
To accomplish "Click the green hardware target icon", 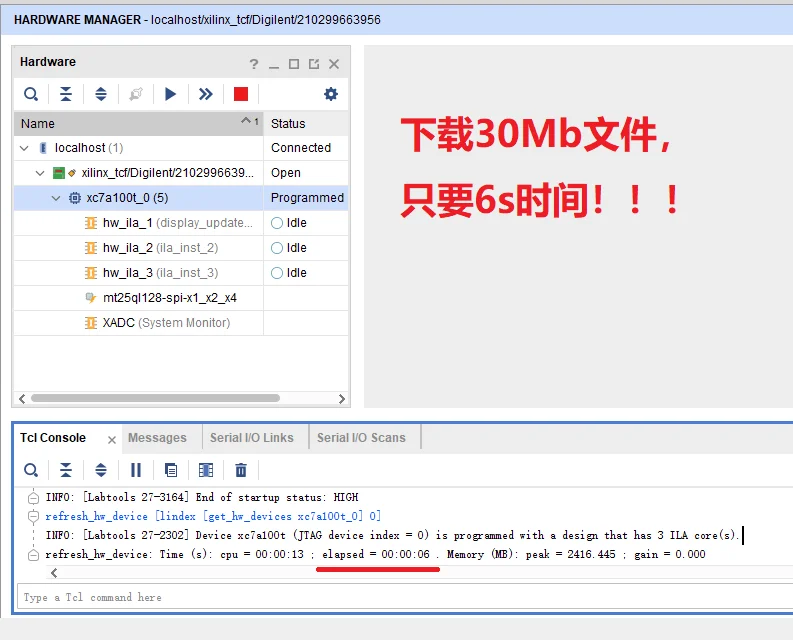I will (x=59, y=173).
